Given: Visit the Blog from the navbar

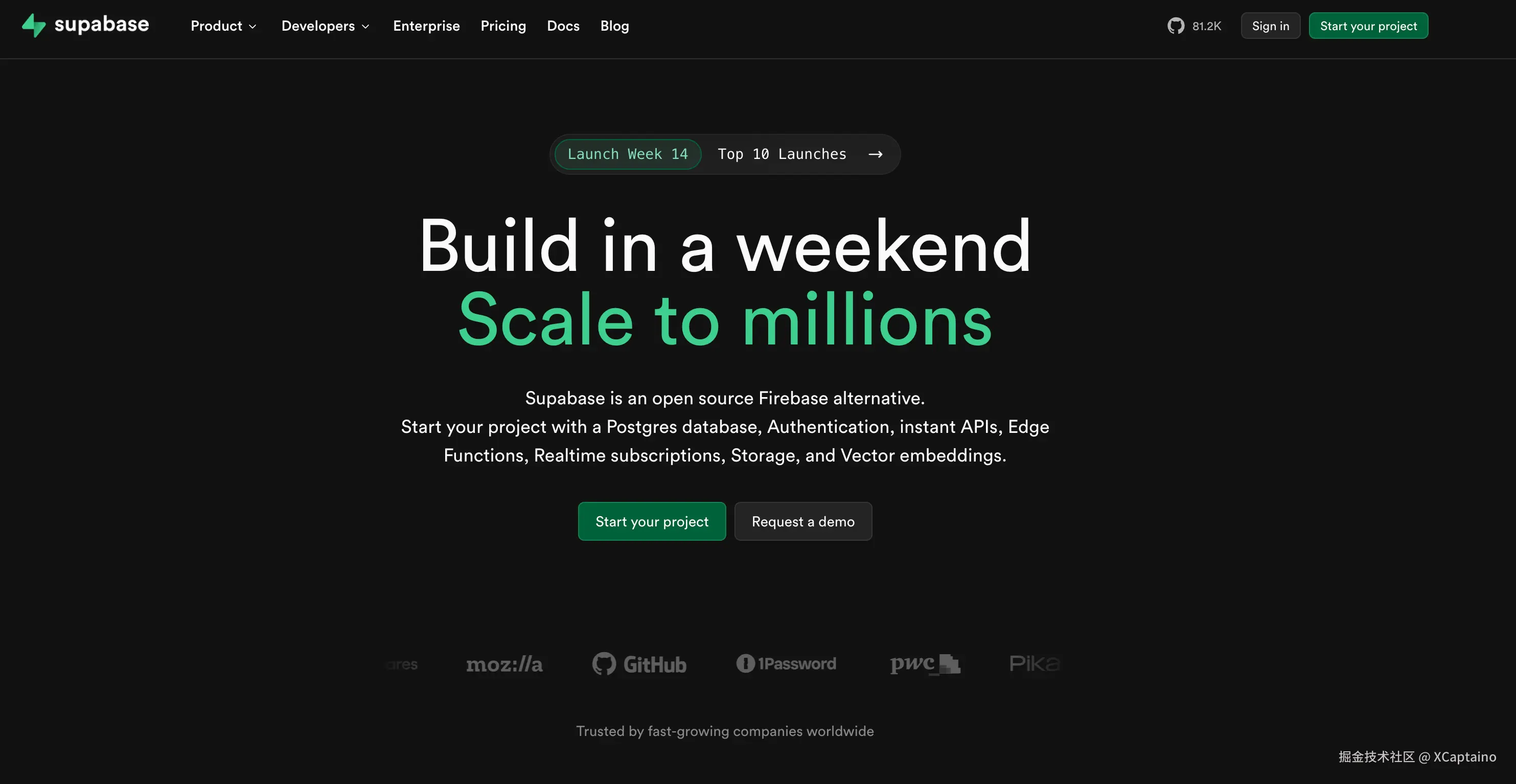Looking at the screenshot, I should (x=614, y=26).
